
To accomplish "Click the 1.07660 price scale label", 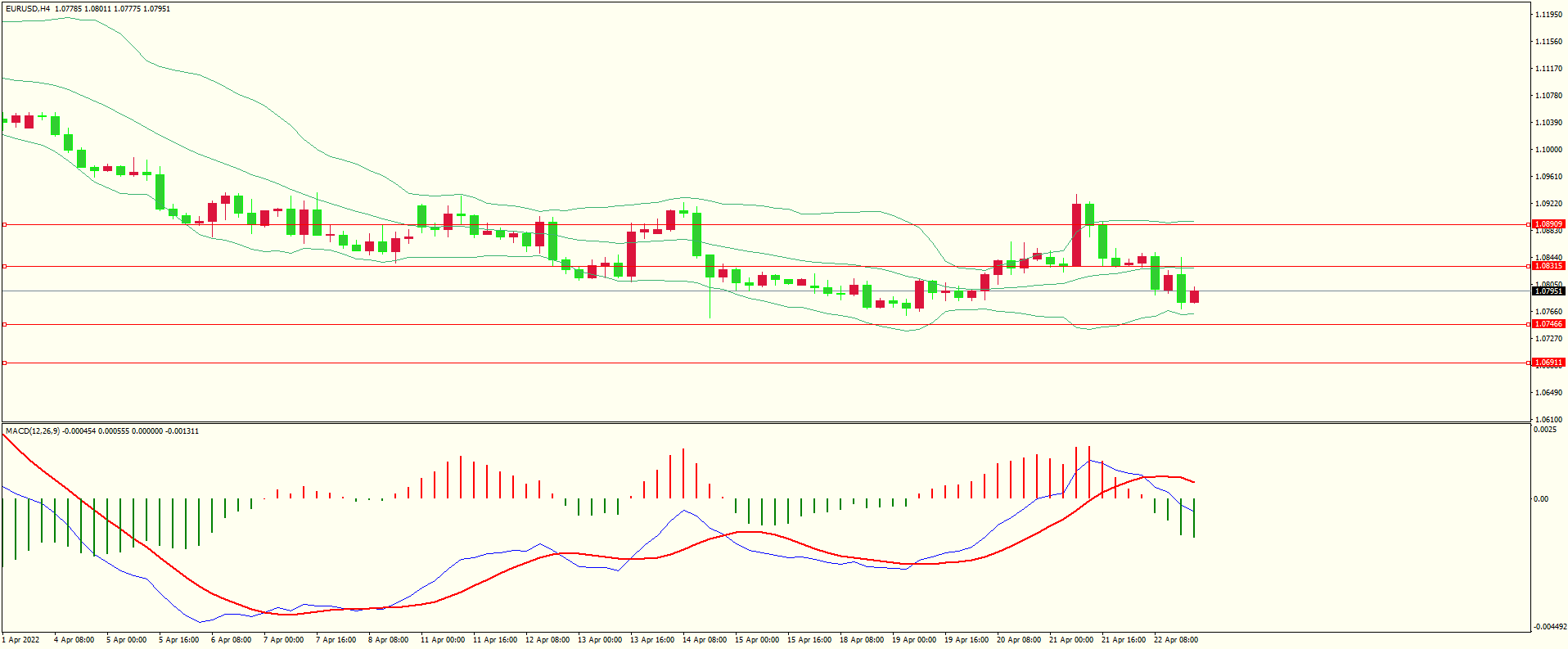I will click(1549, 312).
